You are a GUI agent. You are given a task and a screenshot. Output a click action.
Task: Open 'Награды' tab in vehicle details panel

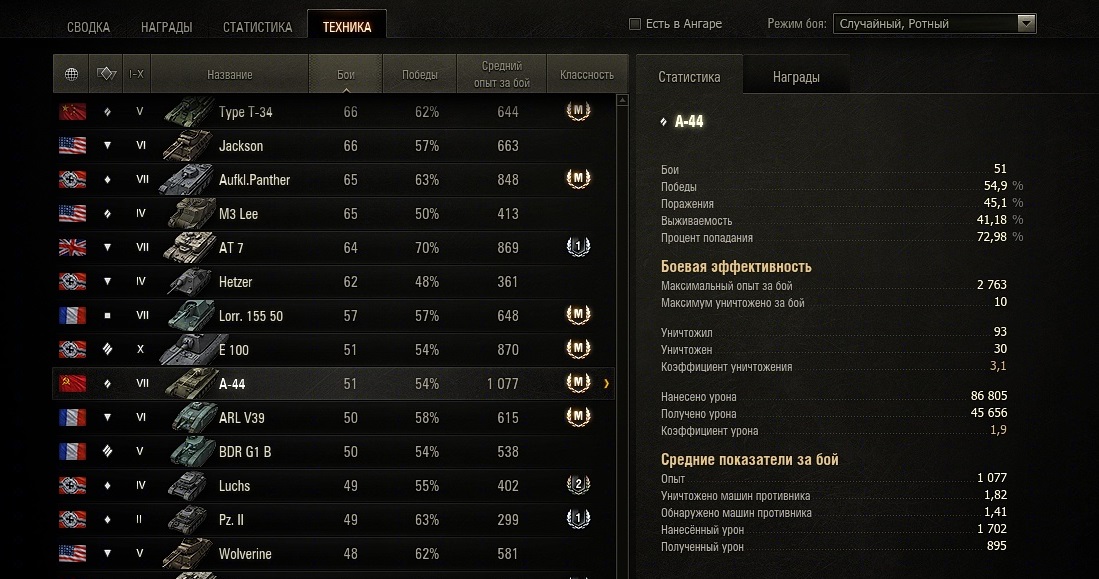click(x=796, y=77)
